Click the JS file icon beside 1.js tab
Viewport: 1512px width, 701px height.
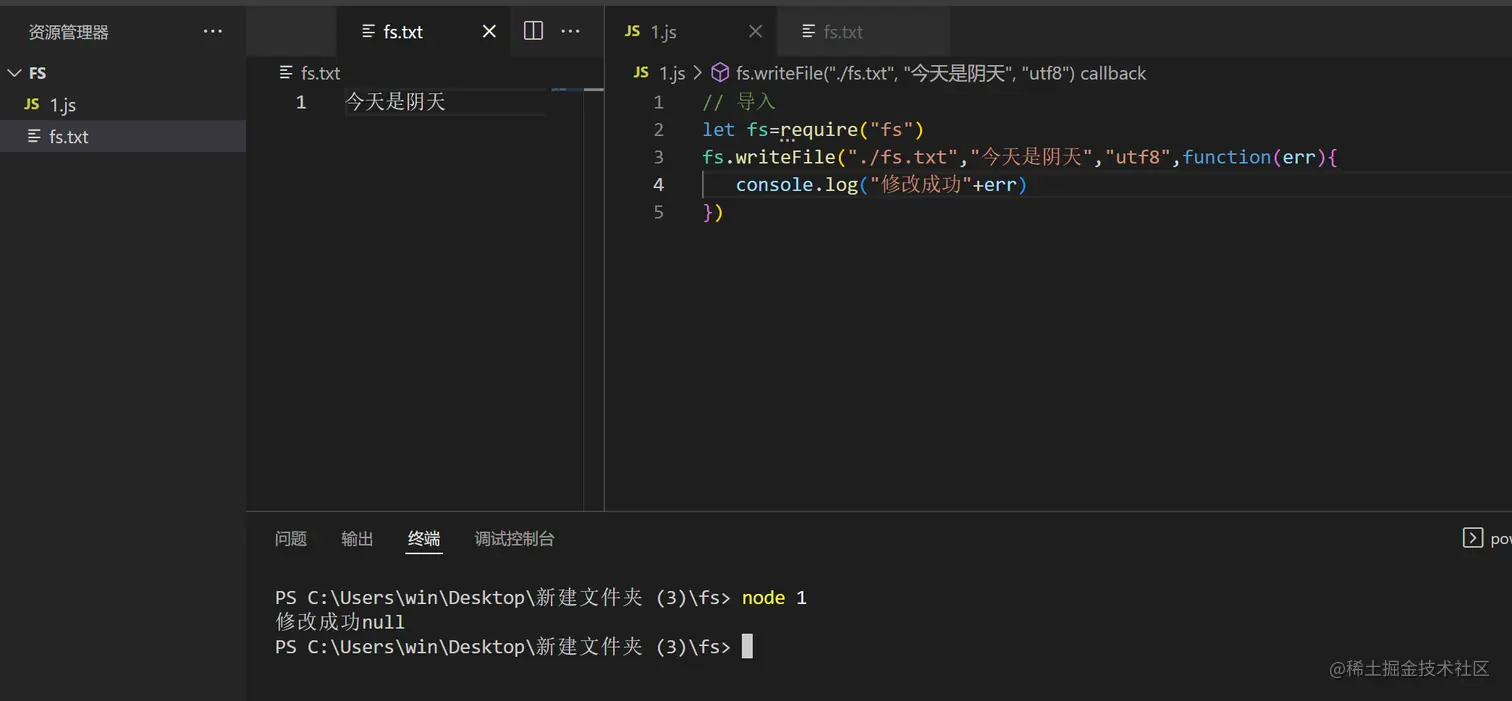pyautogui.click(x=633, y=31)
